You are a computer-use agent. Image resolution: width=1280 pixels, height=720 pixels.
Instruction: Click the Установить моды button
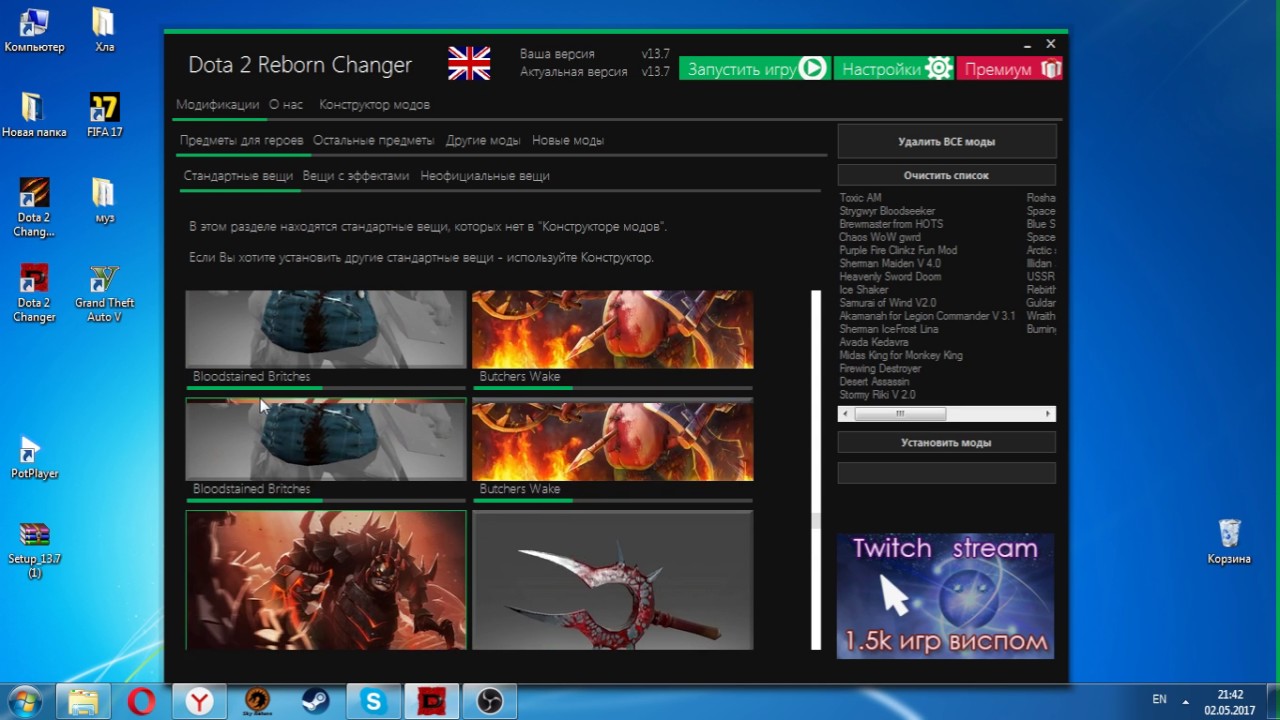tap(946, 442)
